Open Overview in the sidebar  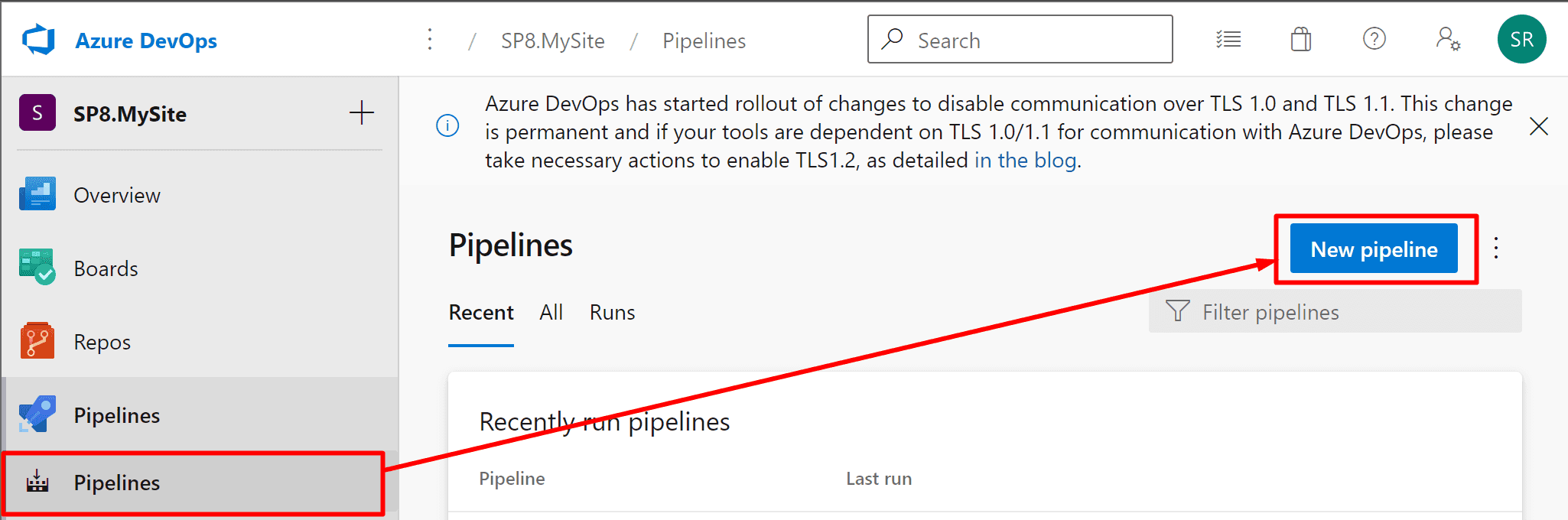[x=200, y=195]
